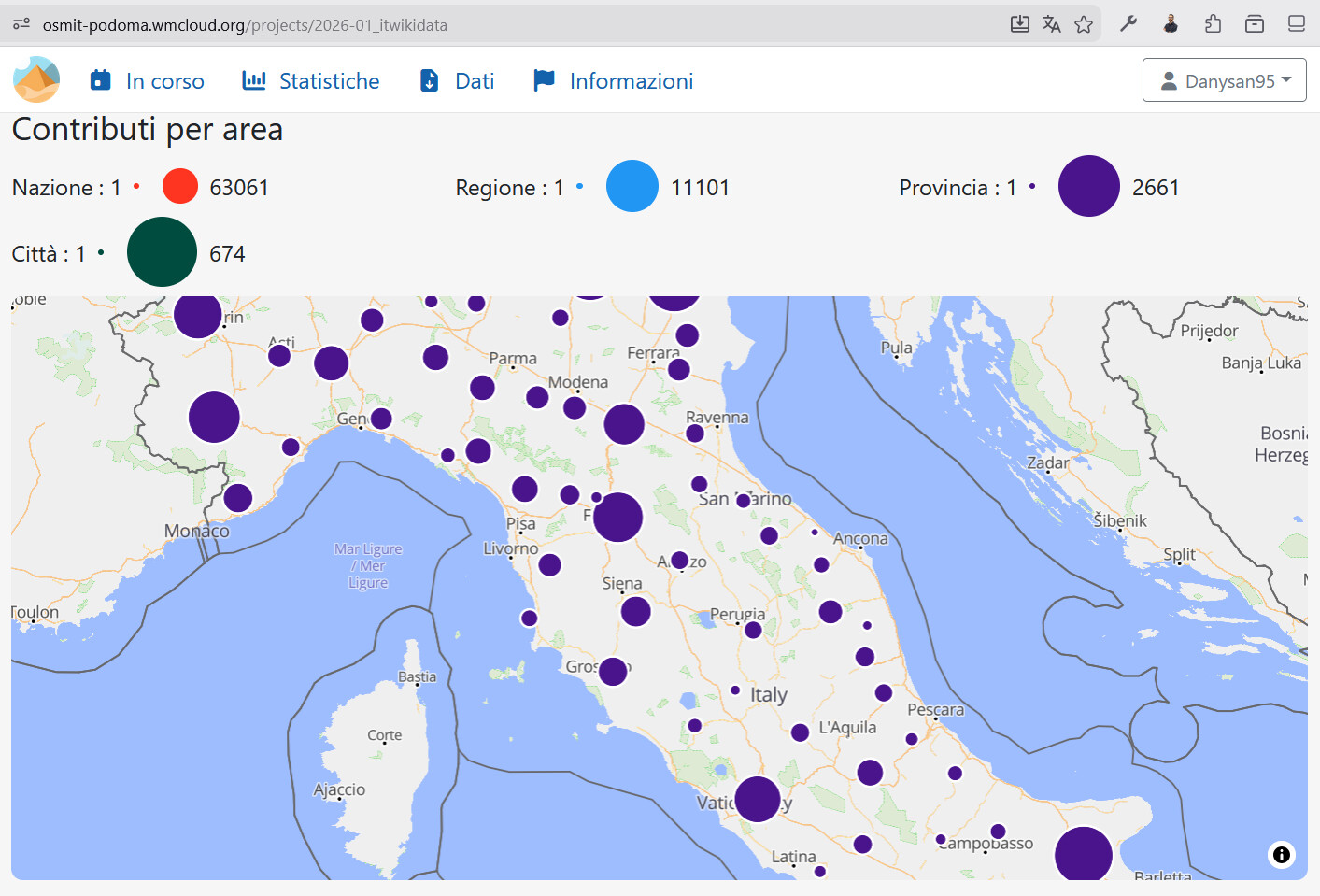Screen dimensions: 1320x896
Task: Open the browser extensions puzzle icon
Action: pos(1213,24)
